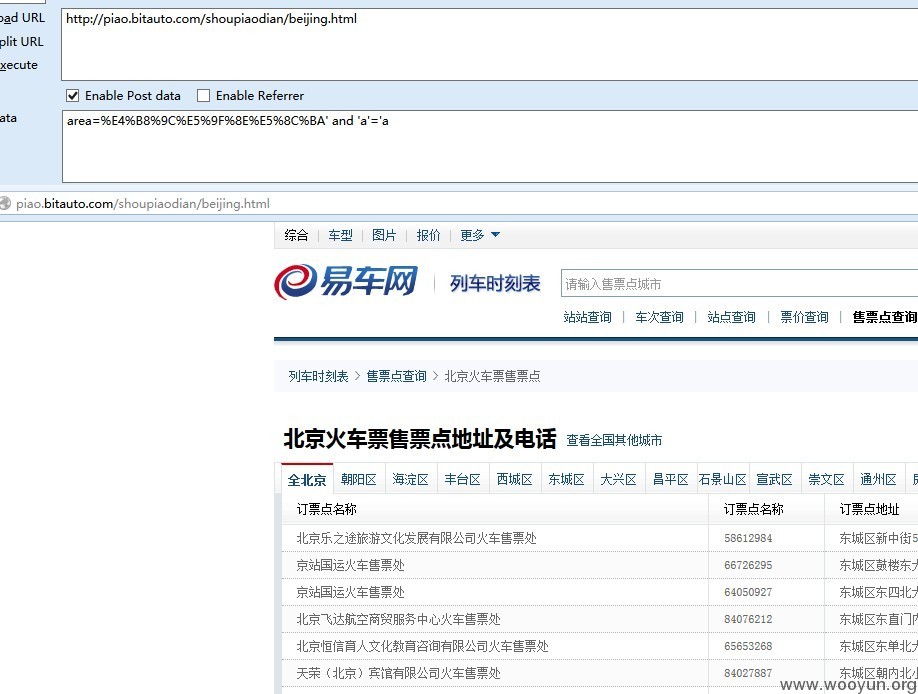Expand the 更多 dropdown arrow
Screen dimensions: 918x694
(495, 235)
